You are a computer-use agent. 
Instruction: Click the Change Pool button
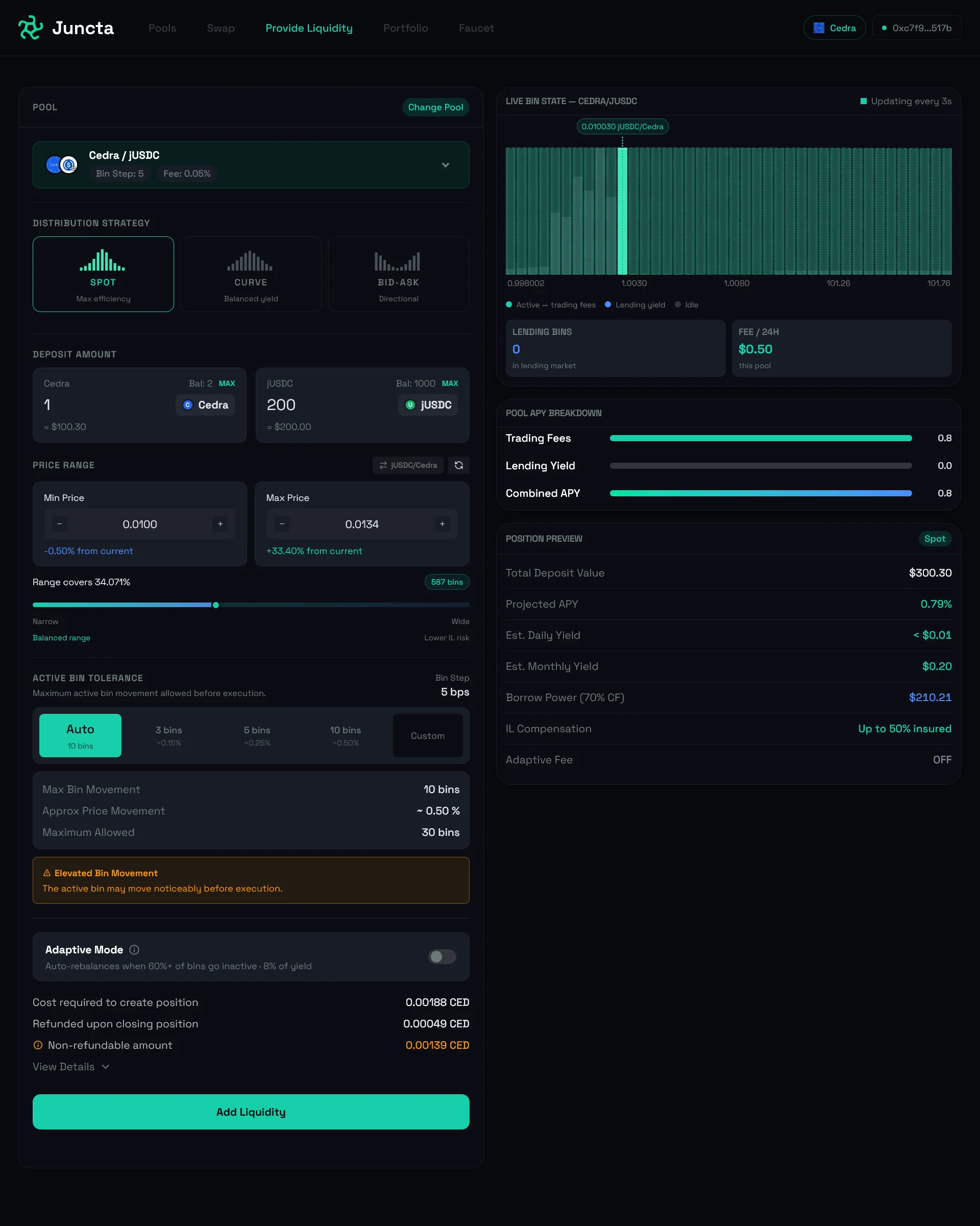point(435,107)
